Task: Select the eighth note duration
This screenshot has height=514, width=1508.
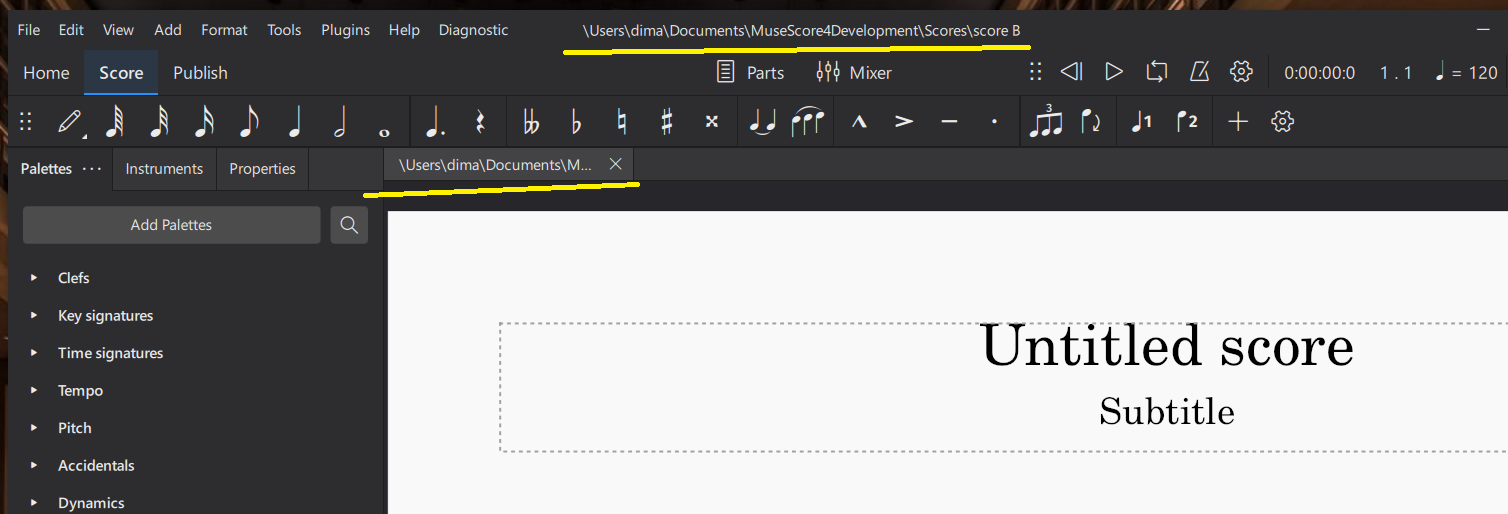Action: 249,122
